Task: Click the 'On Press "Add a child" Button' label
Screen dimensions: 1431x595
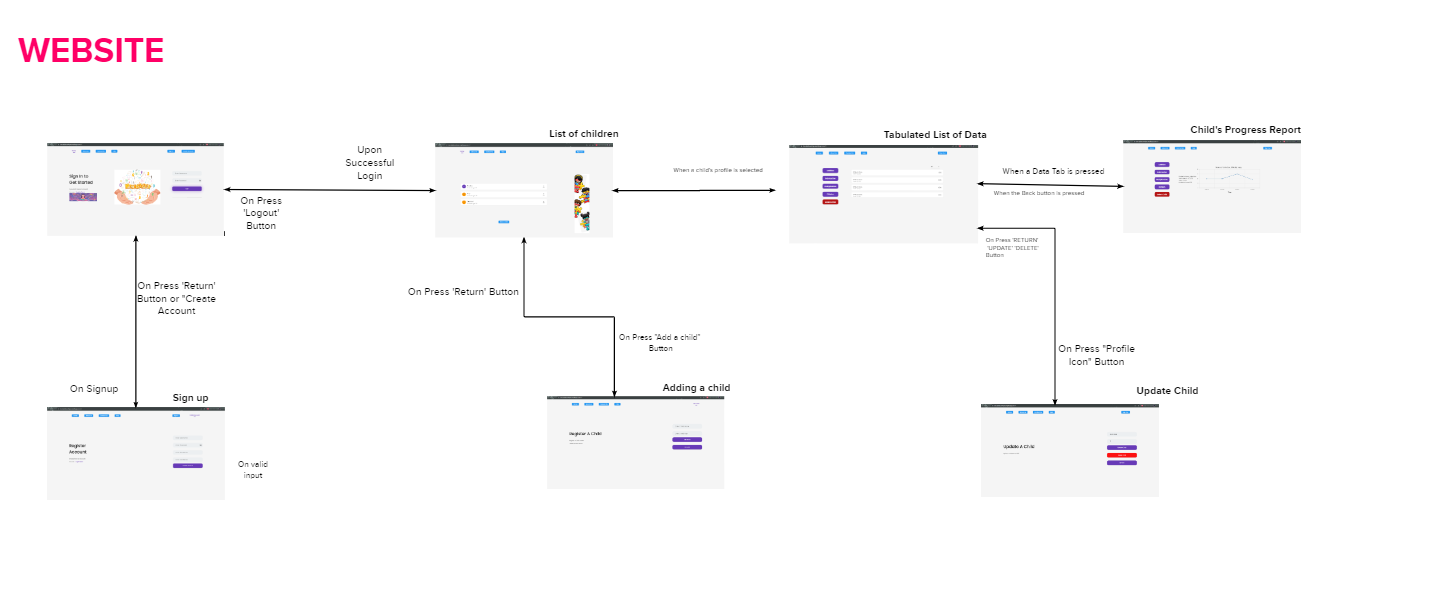Action: click(x=660, y=343)
